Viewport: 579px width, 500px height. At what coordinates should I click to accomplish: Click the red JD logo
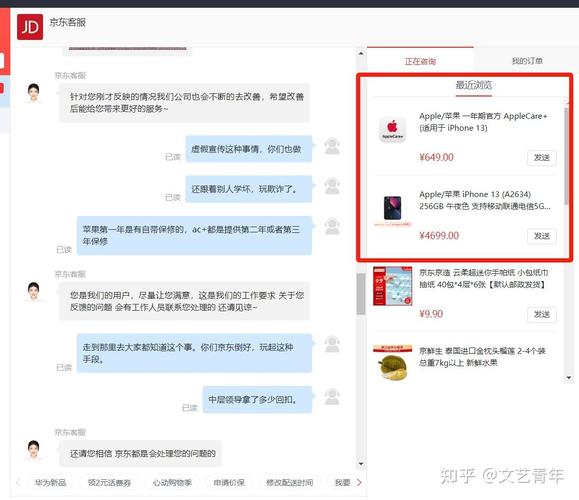[x=30, y=27]
